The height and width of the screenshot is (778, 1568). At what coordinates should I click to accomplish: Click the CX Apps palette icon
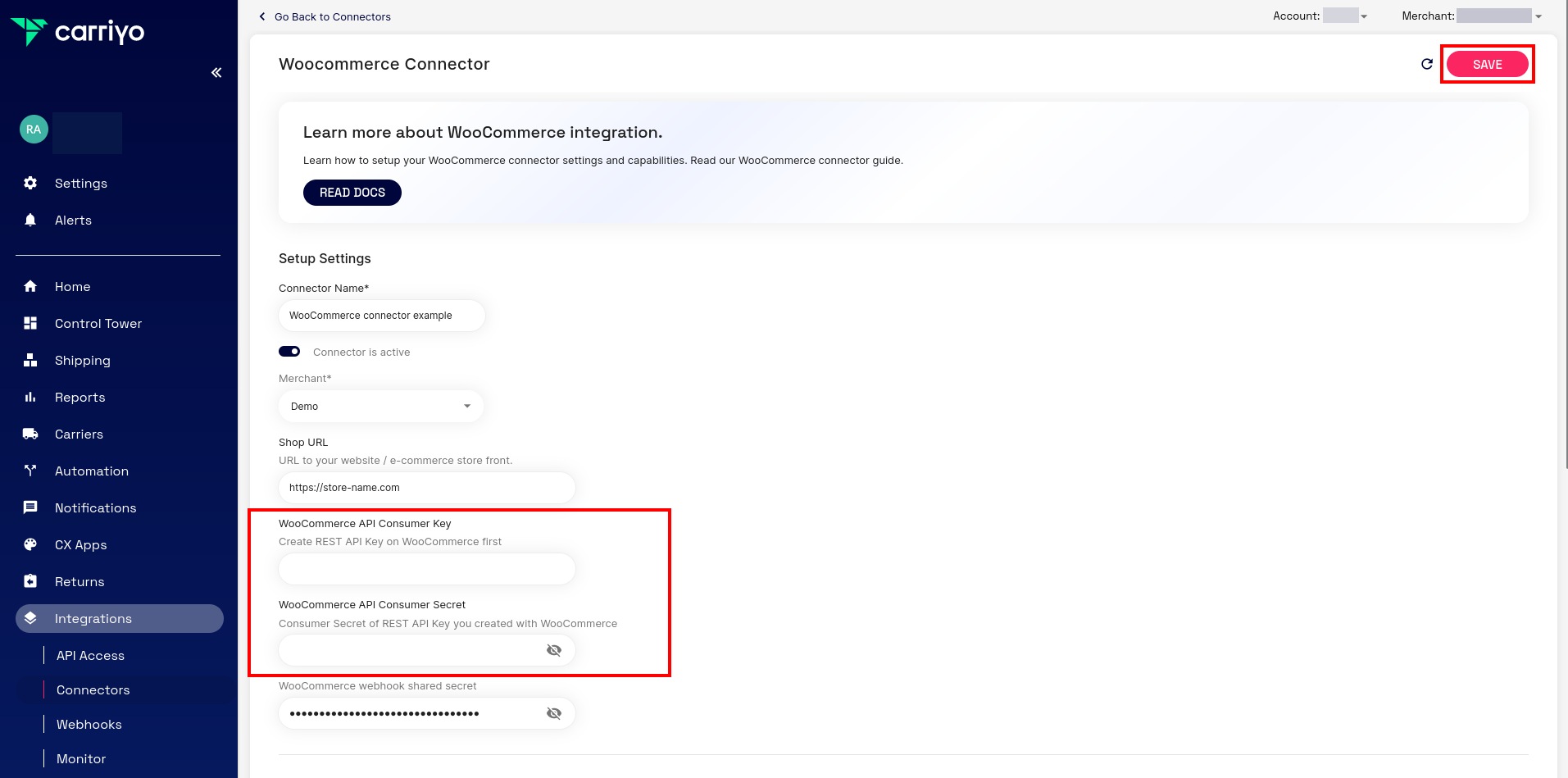(30, 544)
